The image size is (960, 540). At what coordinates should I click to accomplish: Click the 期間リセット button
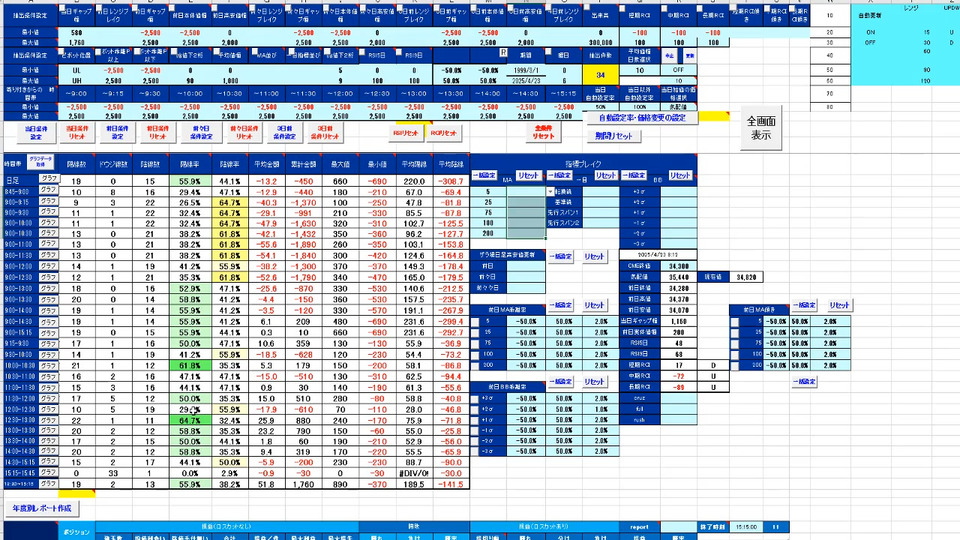[614, 136]
